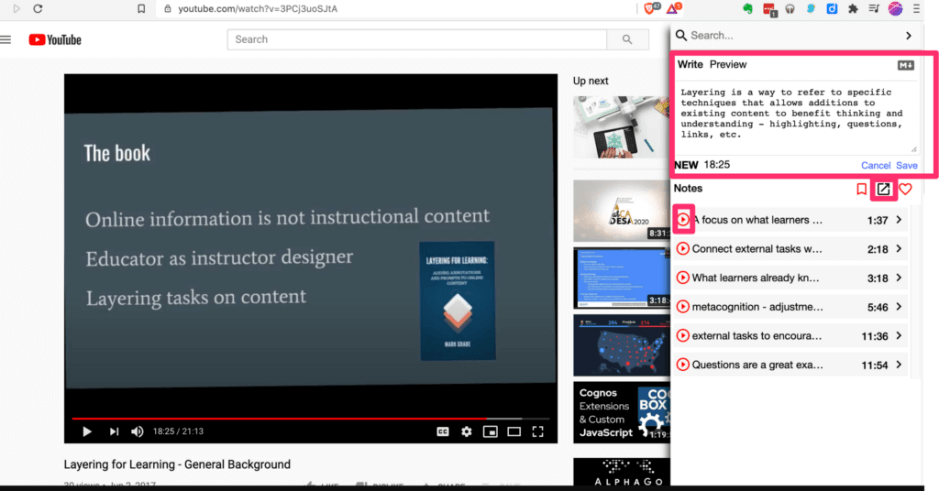Open the YouTube guide hamburger menu
The height and width of the screenshot is (491, 939).
pos(6,40)
